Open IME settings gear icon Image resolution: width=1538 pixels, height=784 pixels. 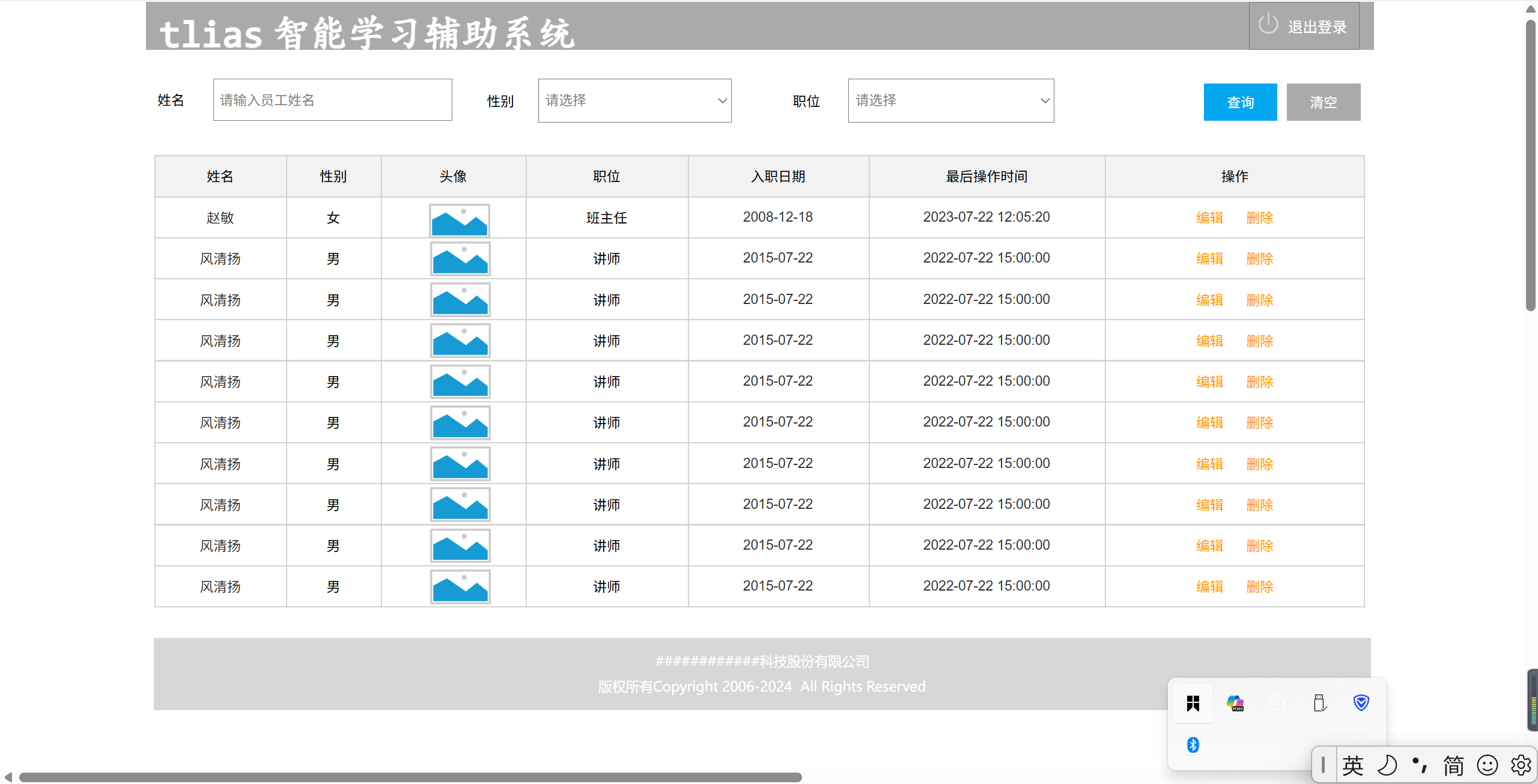point(1521,765)
